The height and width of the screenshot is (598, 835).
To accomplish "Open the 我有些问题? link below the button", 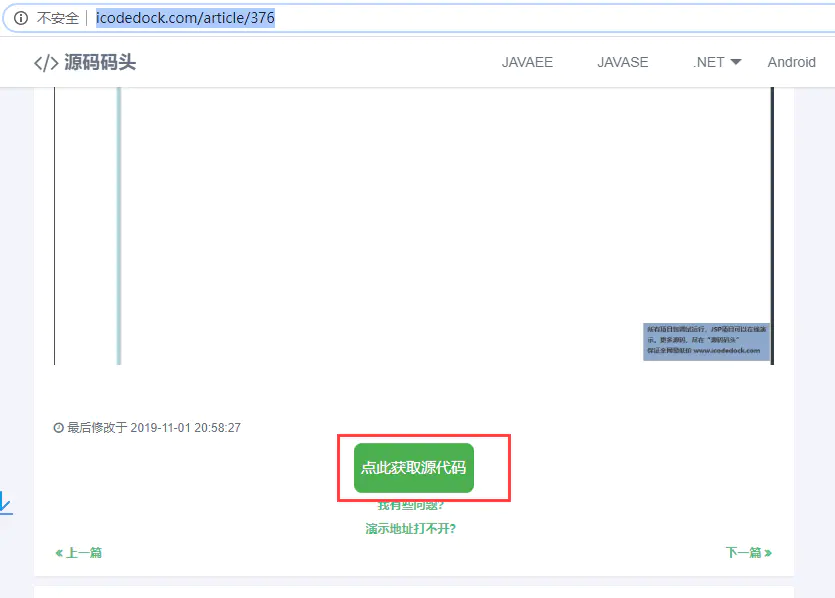I will point(411,505).
